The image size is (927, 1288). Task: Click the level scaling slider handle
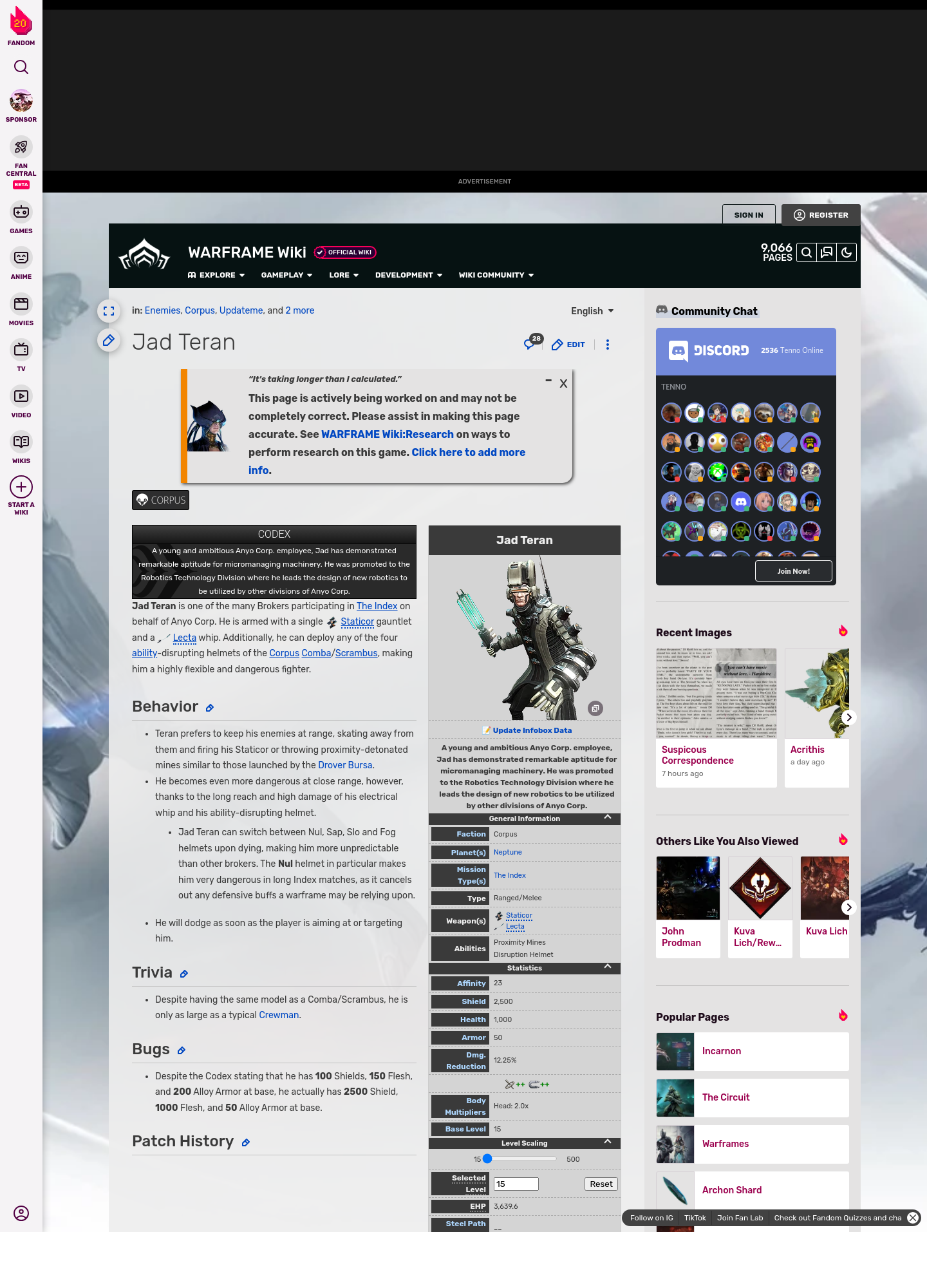pos(487,1159)
